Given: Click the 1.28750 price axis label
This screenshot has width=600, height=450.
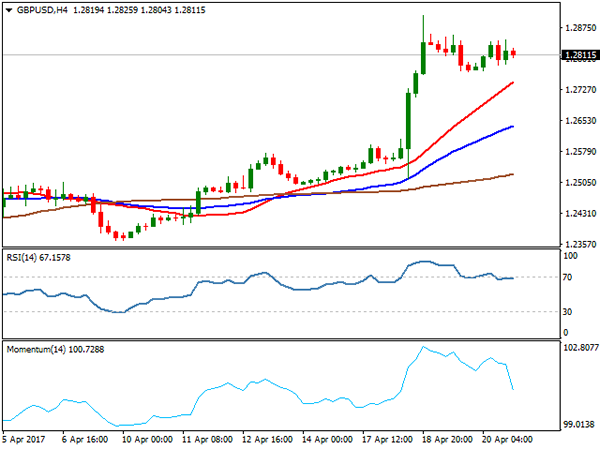Looking at the screenshot, I should 580,28.
